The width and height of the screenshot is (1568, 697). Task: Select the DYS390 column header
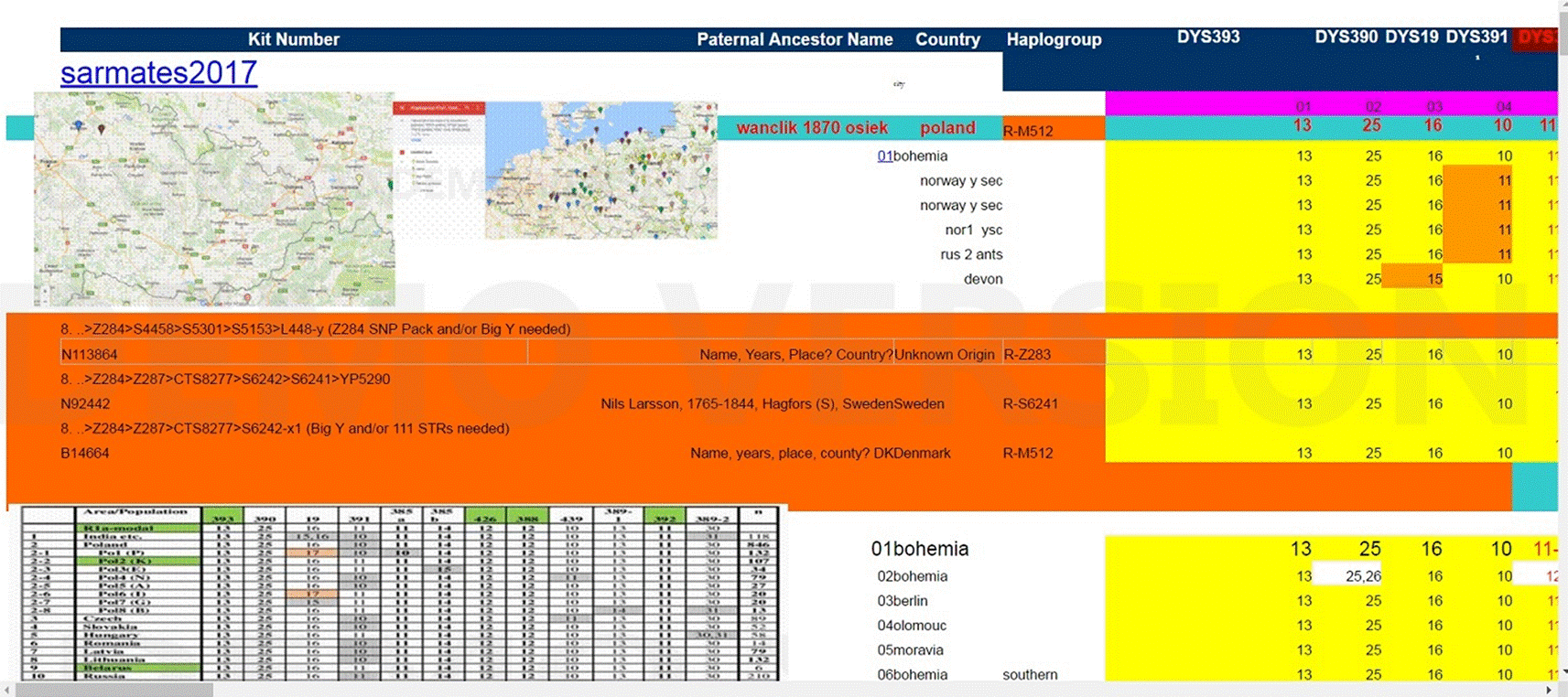click(1346, 37)
